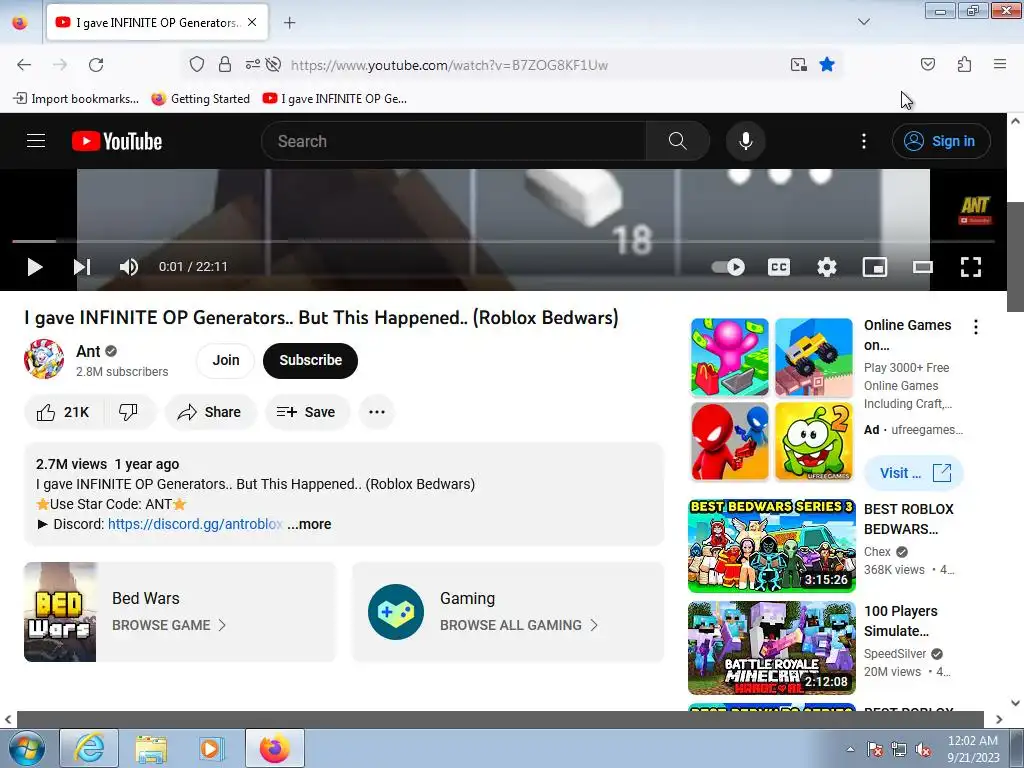
Task: Start voice search with microphone icon
Action: pos(746,141)
